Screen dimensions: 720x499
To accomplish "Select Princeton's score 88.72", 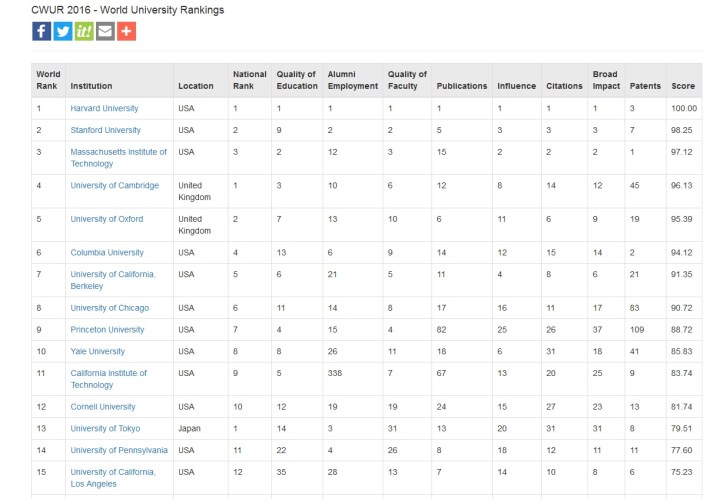I will point(681,330).
